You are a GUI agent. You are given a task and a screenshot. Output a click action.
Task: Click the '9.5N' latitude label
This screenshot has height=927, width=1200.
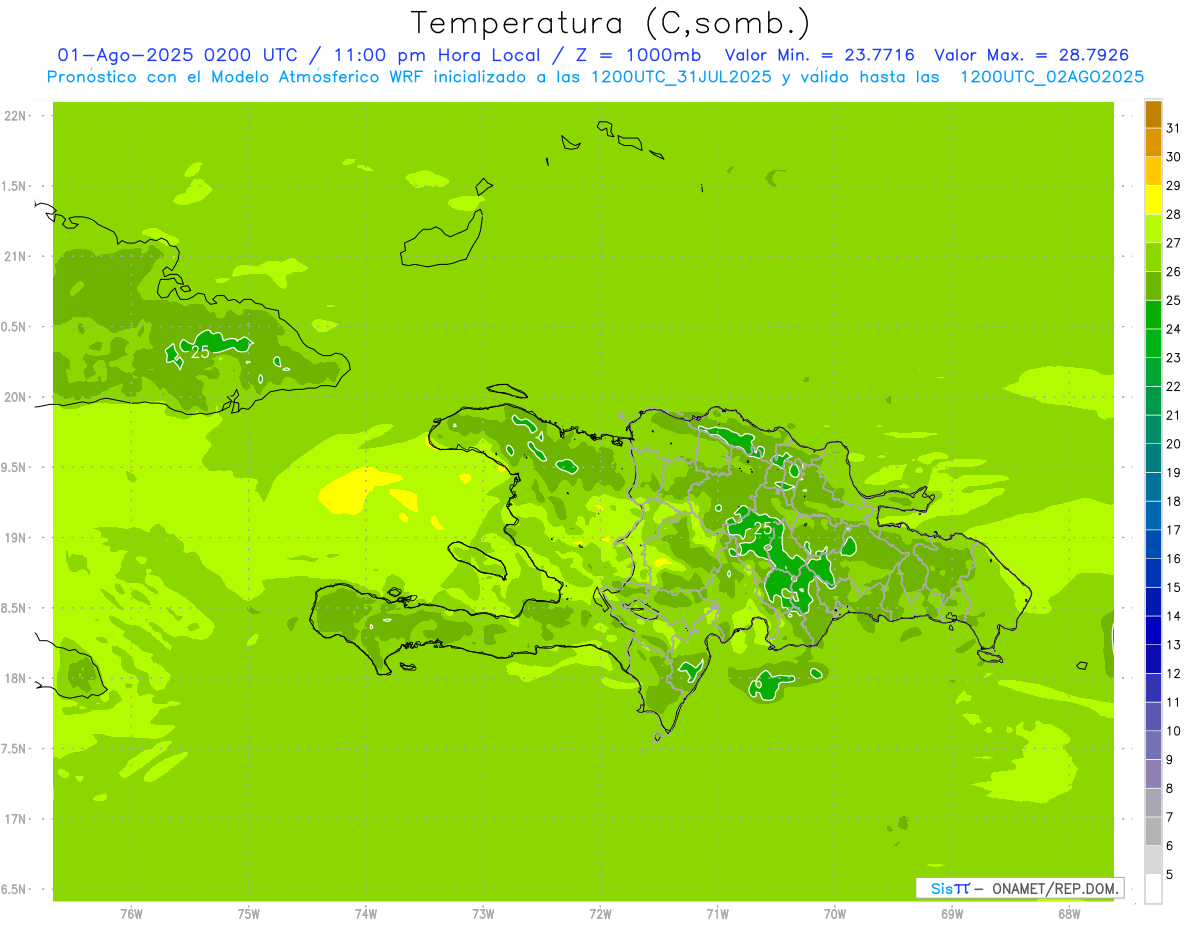(15, 468)
